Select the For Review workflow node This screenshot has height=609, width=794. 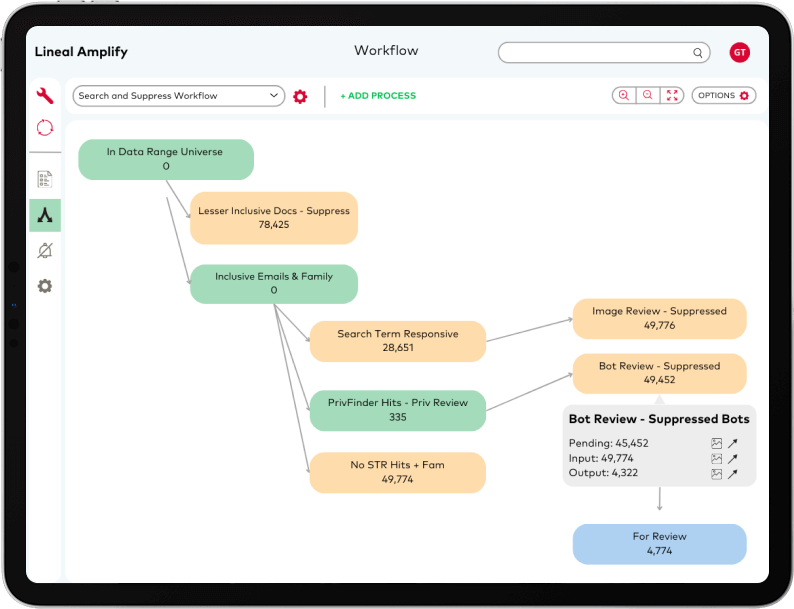coord(659,544)
